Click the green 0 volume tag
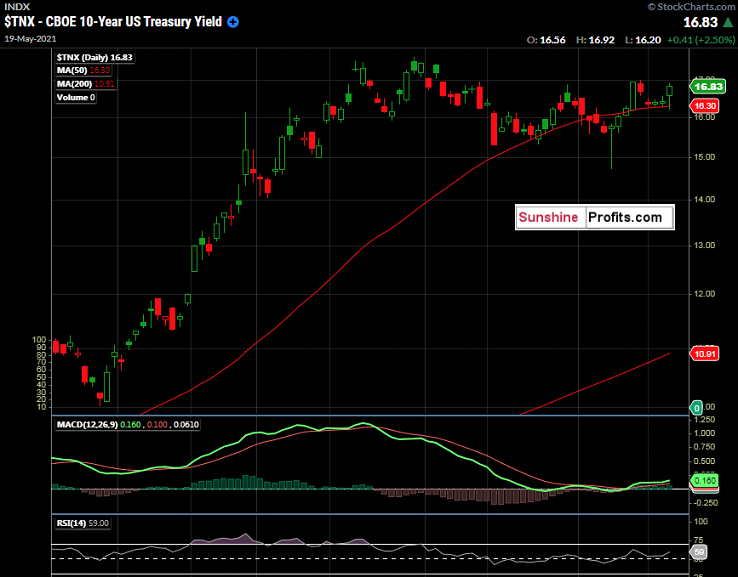Screen dimensions: 738x577 [696, 407]
